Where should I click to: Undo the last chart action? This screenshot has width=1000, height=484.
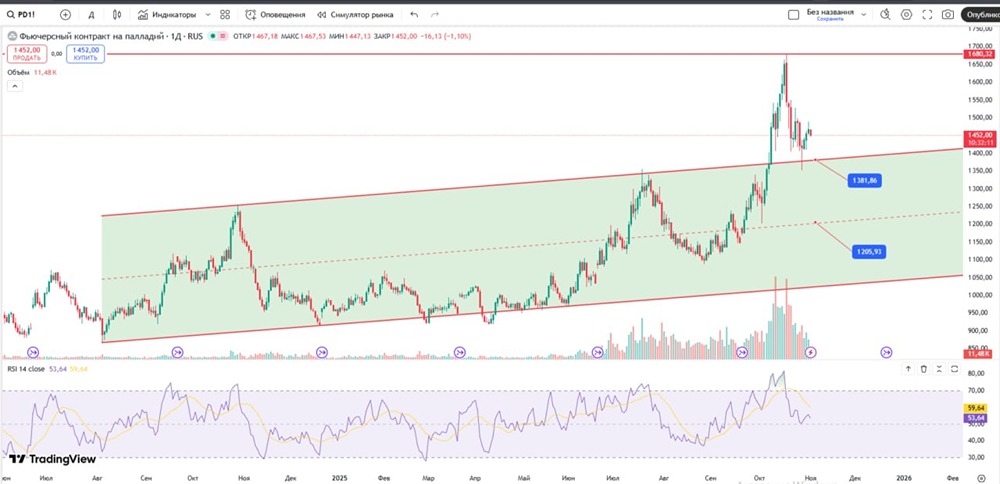coord(415,14)
